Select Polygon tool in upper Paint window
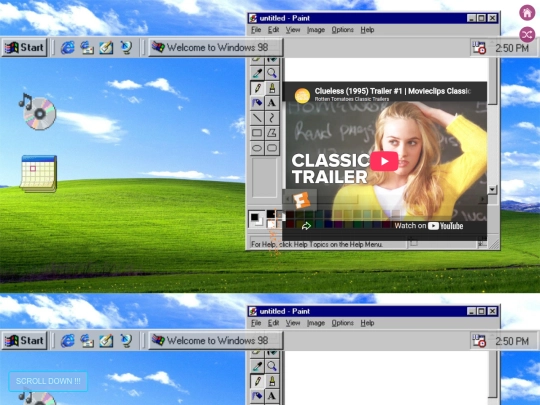Viewport: 540px width, 405px height. pyautogui.click(x=272, y=133)
